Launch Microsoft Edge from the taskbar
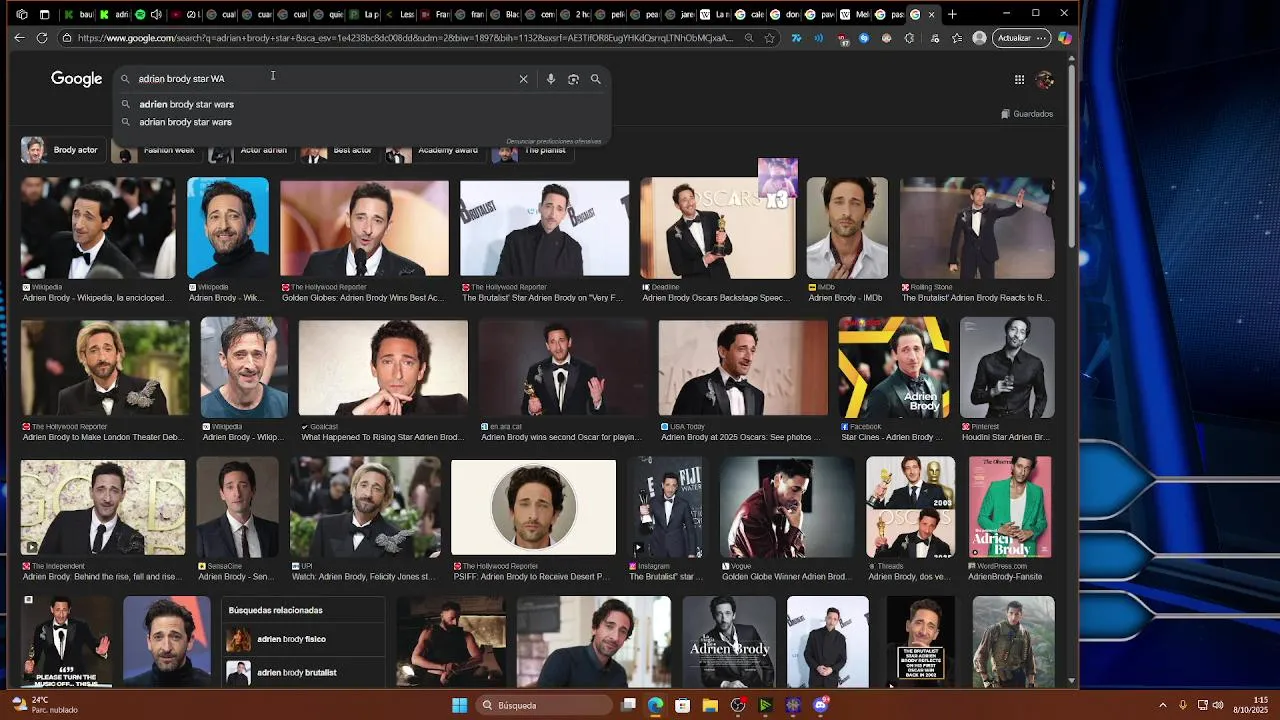 [655, 705]
